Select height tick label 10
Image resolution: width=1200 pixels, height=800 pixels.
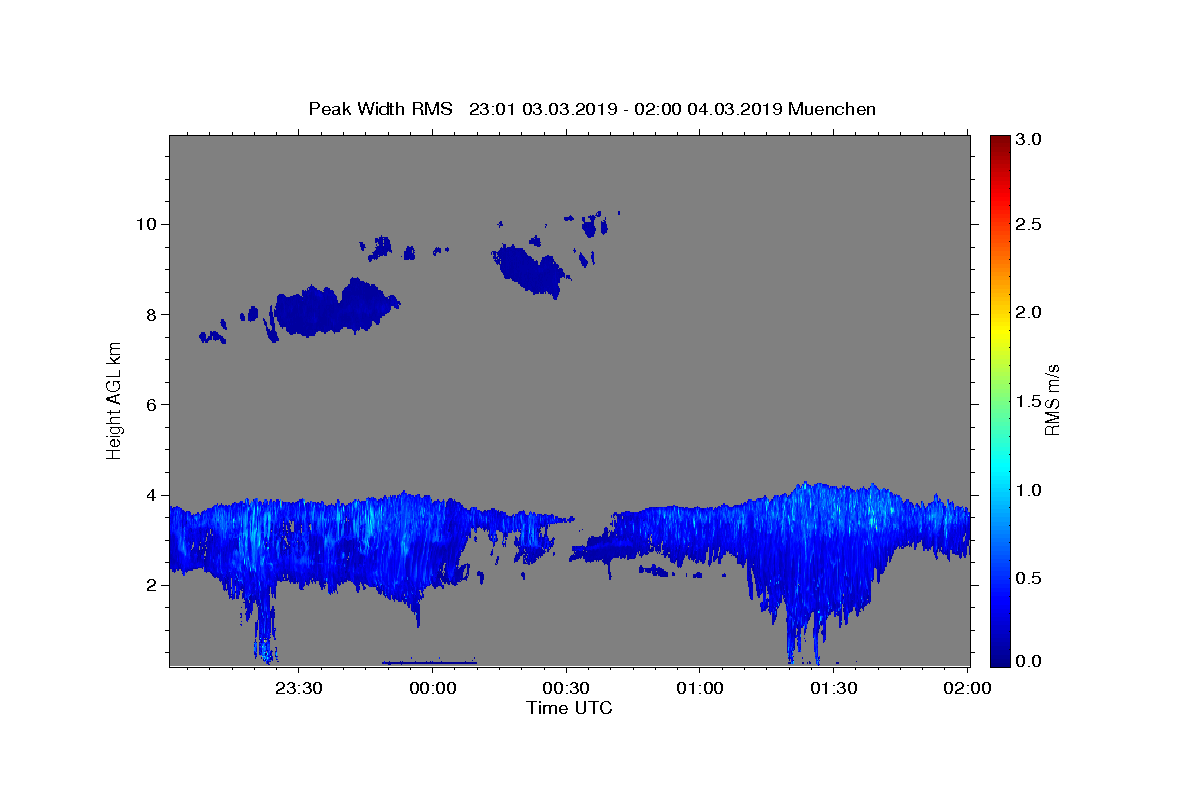(146, 224)
